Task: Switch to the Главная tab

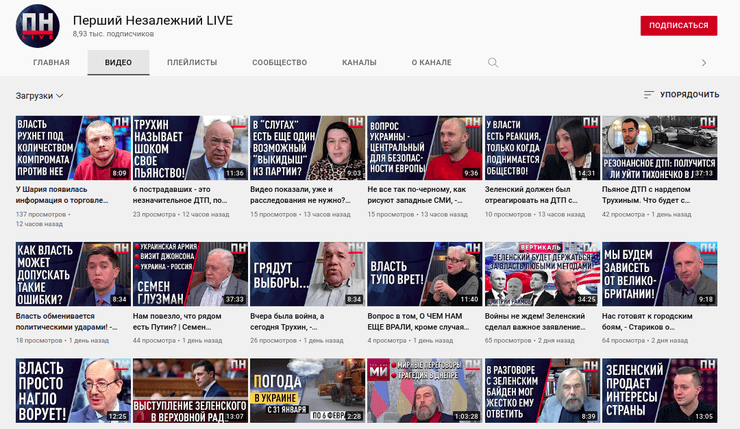Action: pyautogui.click(x=51, y=62)
